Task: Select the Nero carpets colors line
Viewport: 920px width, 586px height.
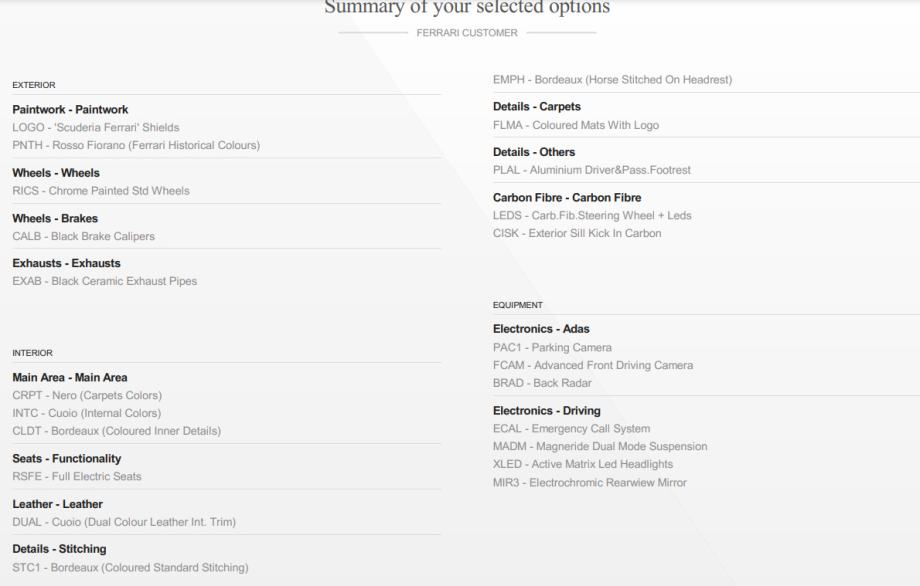Action: (86, 395)
